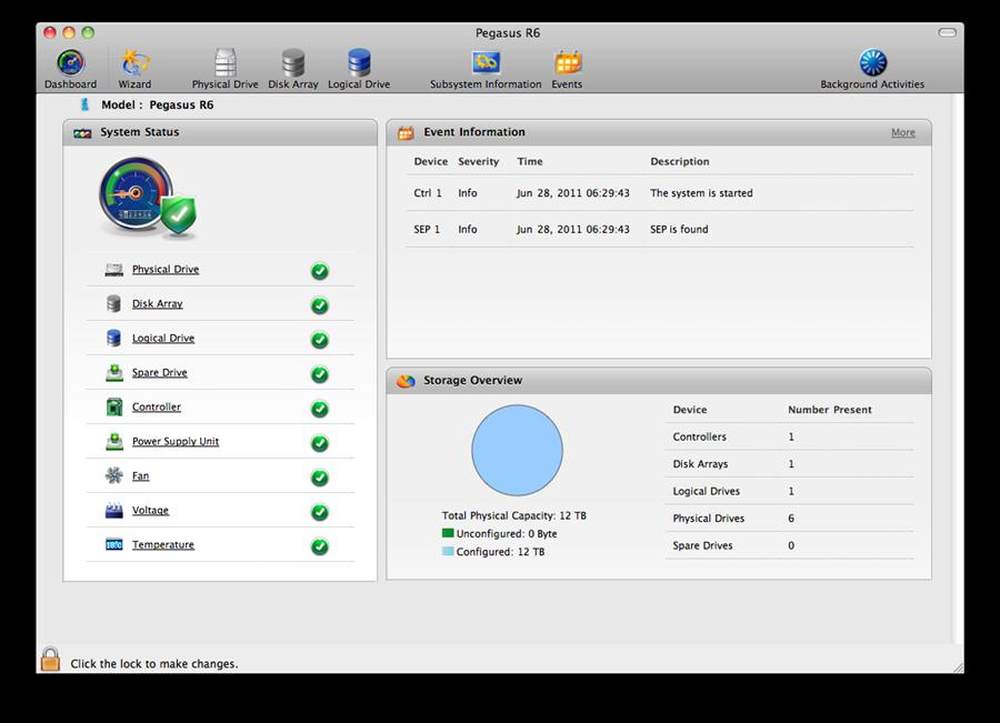
Task: Click the Power Supply Unit row icon
Action: pos(114,442)
